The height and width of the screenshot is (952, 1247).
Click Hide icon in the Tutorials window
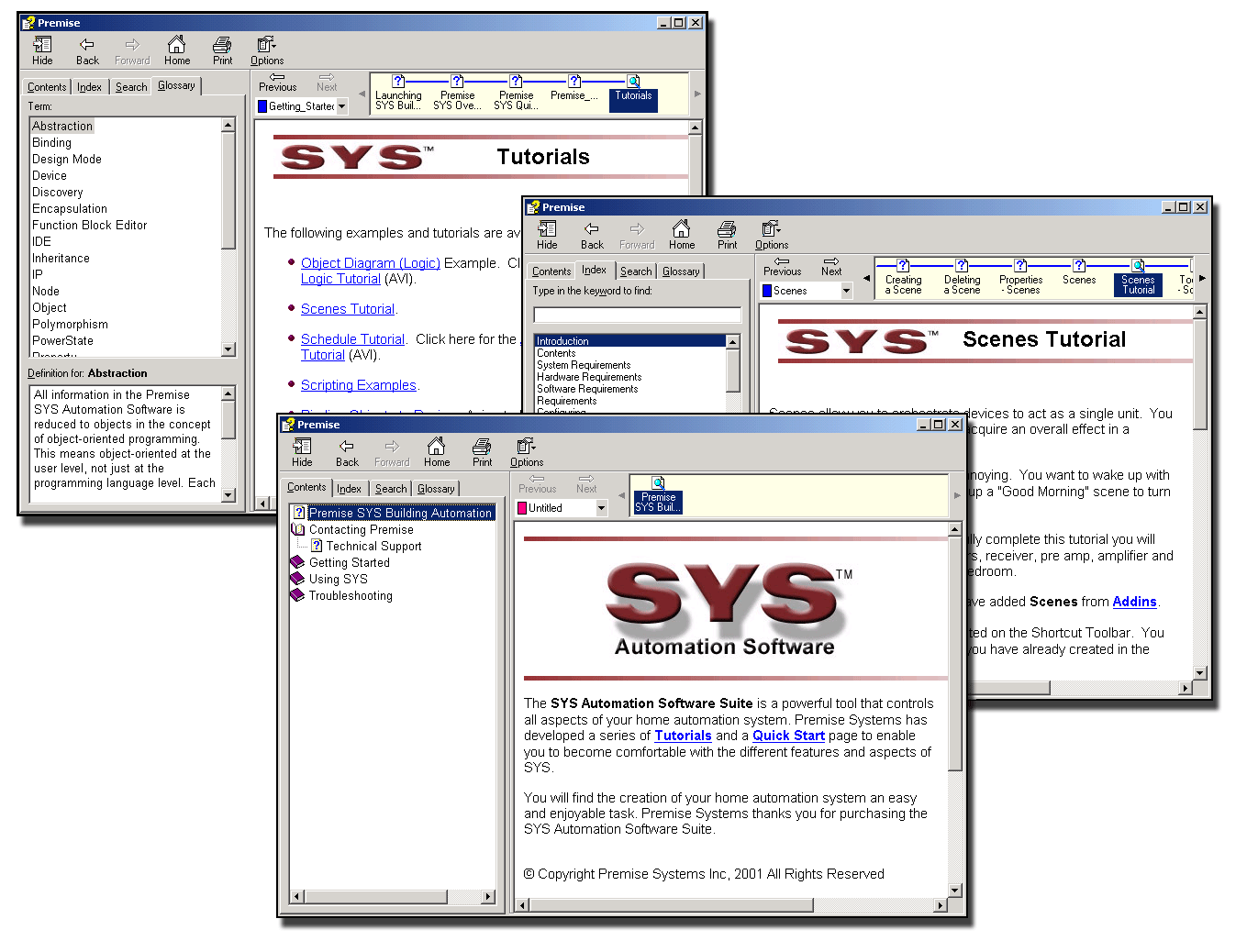42,50
